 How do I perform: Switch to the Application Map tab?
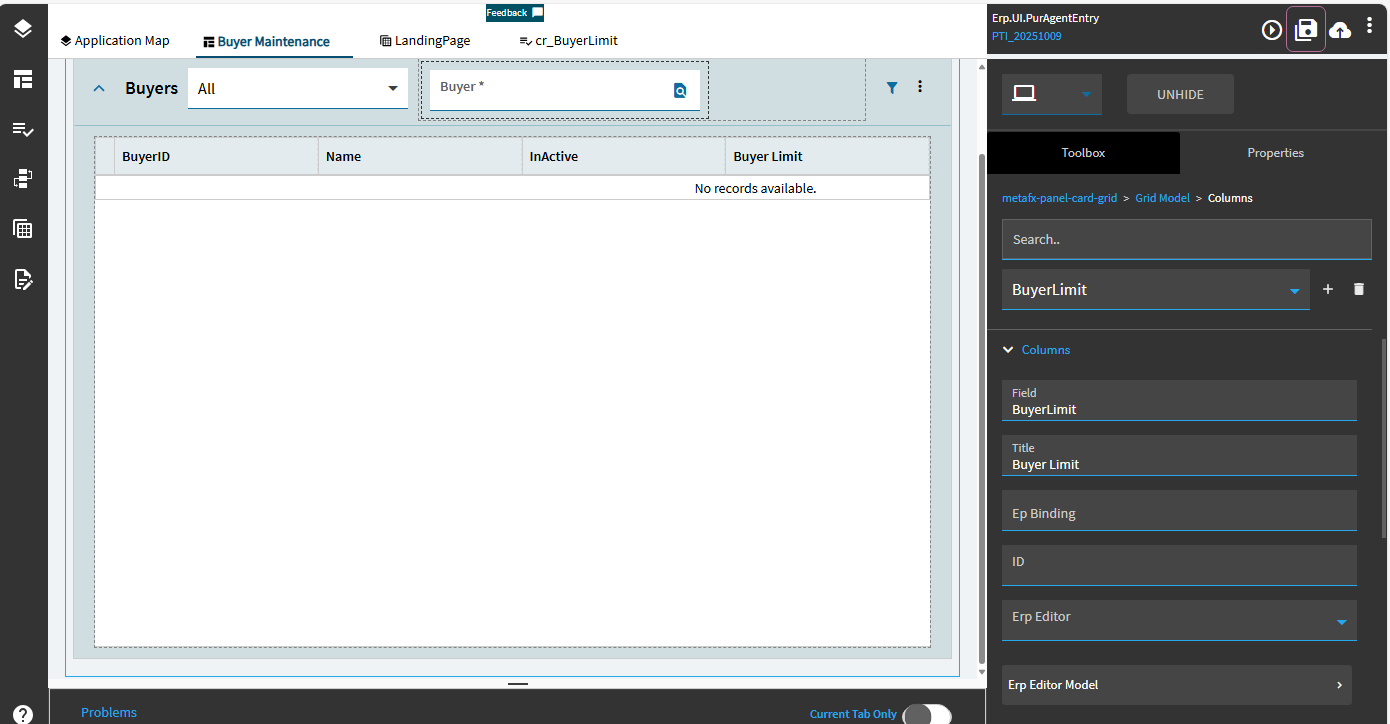coord(115,41)
